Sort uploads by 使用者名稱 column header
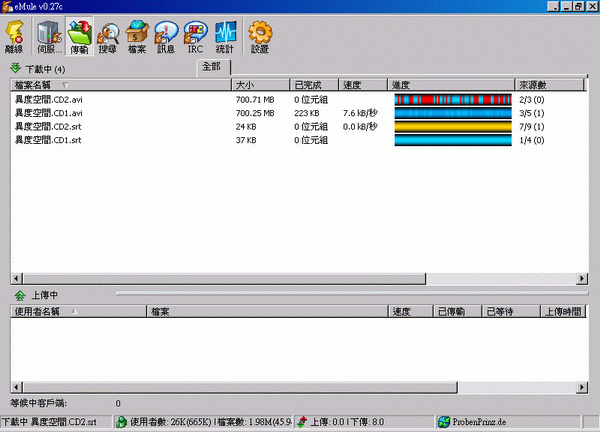Screen dimensions: 600x432 click(x=78, y=311)
